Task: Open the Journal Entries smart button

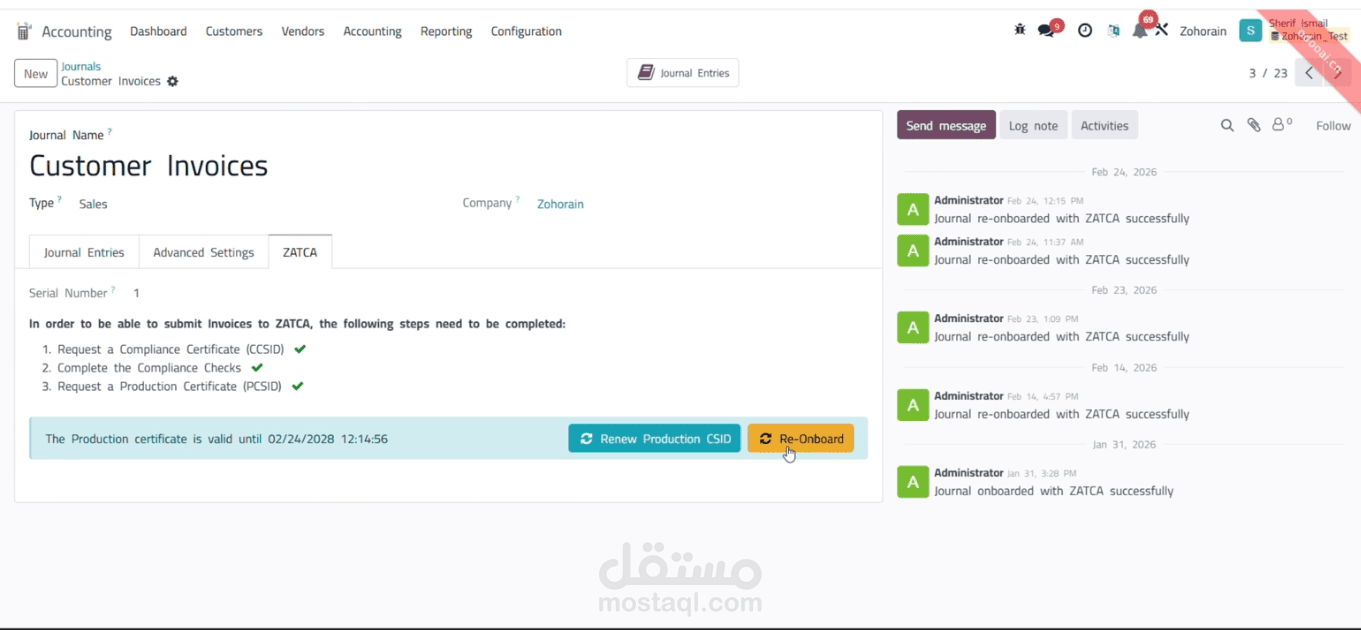Action: pyautogui.click(x=683, y=73)
